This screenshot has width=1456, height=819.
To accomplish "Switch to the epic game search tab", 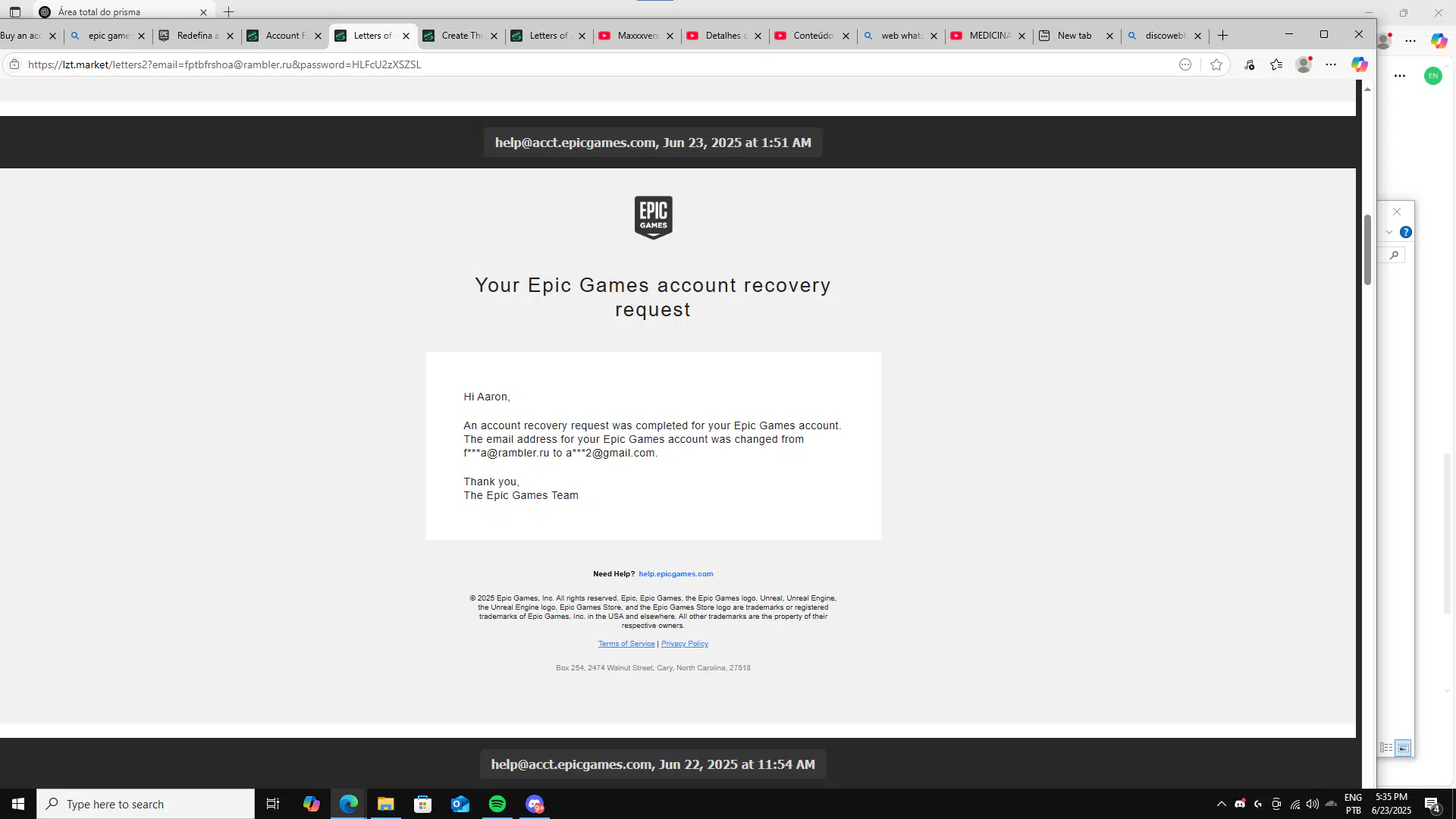I will [x=108, y=36].
